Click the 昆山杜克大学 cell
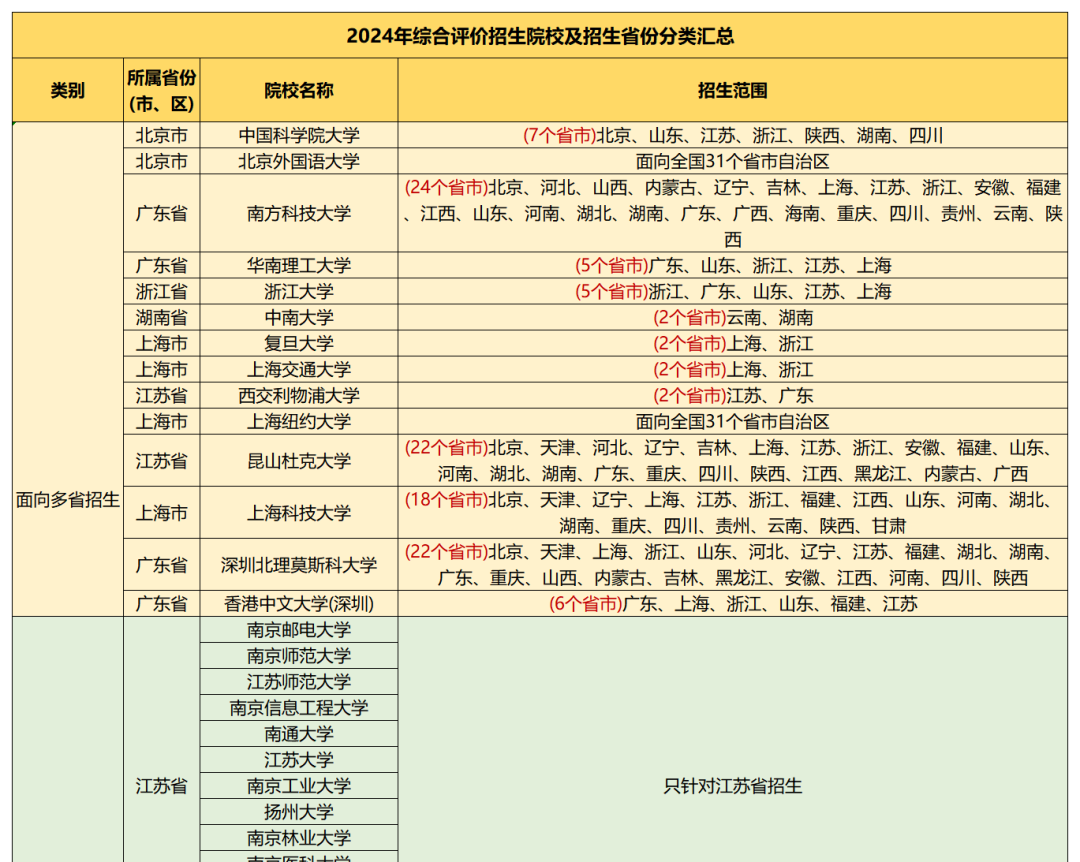 [x=299, y=460]
